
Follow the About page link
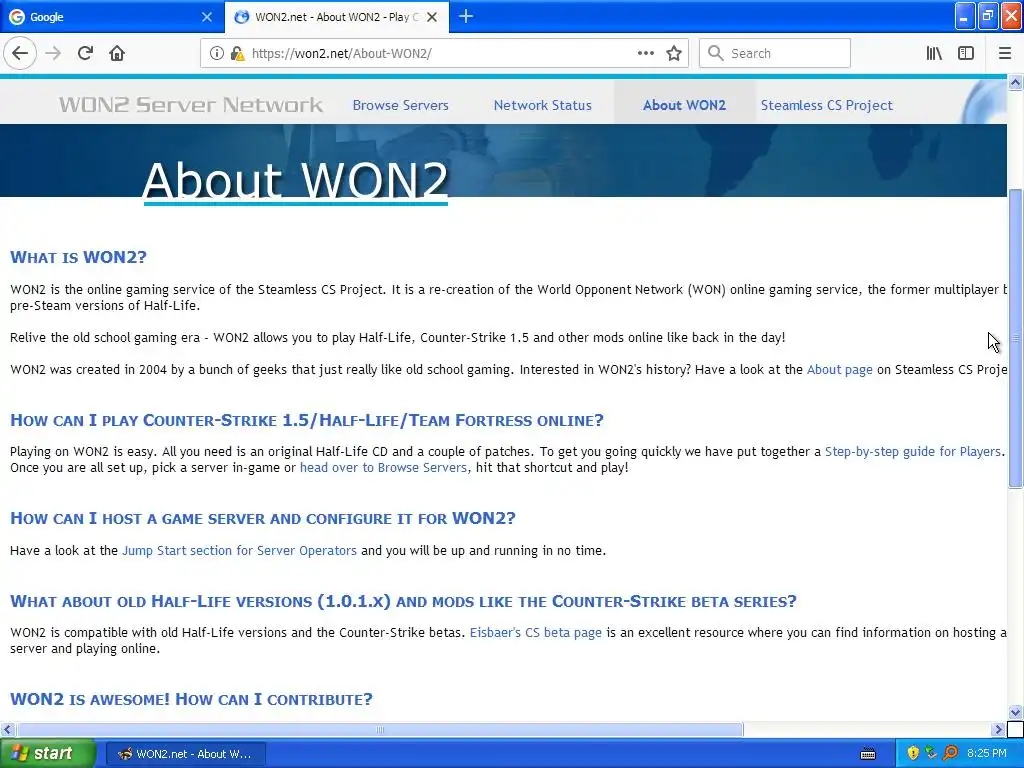click(x=839, y=370)
